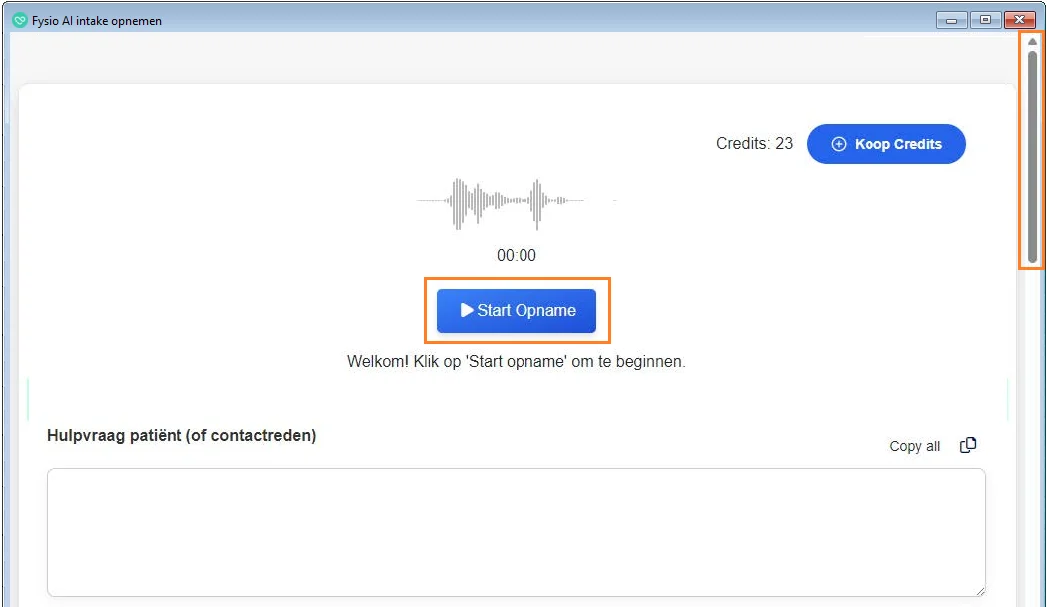The width and height of the screenshot is (1047, 607).
Task: Click the scrollbar up arrow
Action: (1032, 42)
